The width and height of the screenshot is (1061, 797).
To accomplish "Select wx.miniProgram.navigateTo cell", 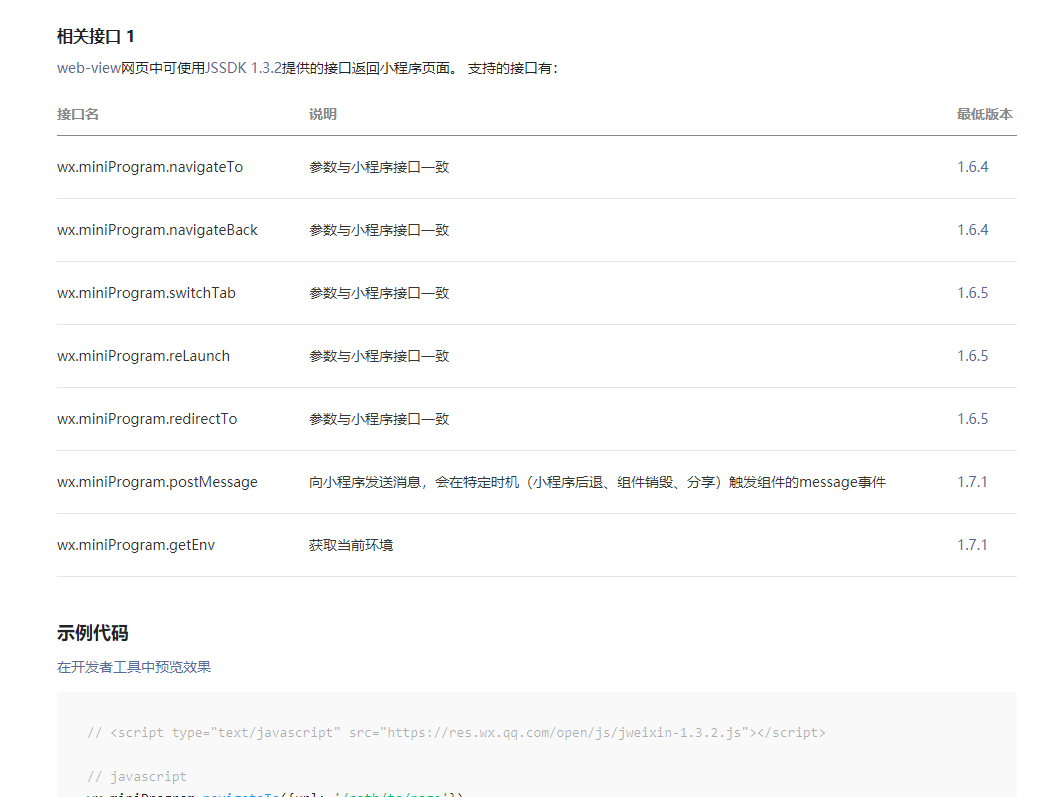I will pyautogui.click(x=150, y=167).
